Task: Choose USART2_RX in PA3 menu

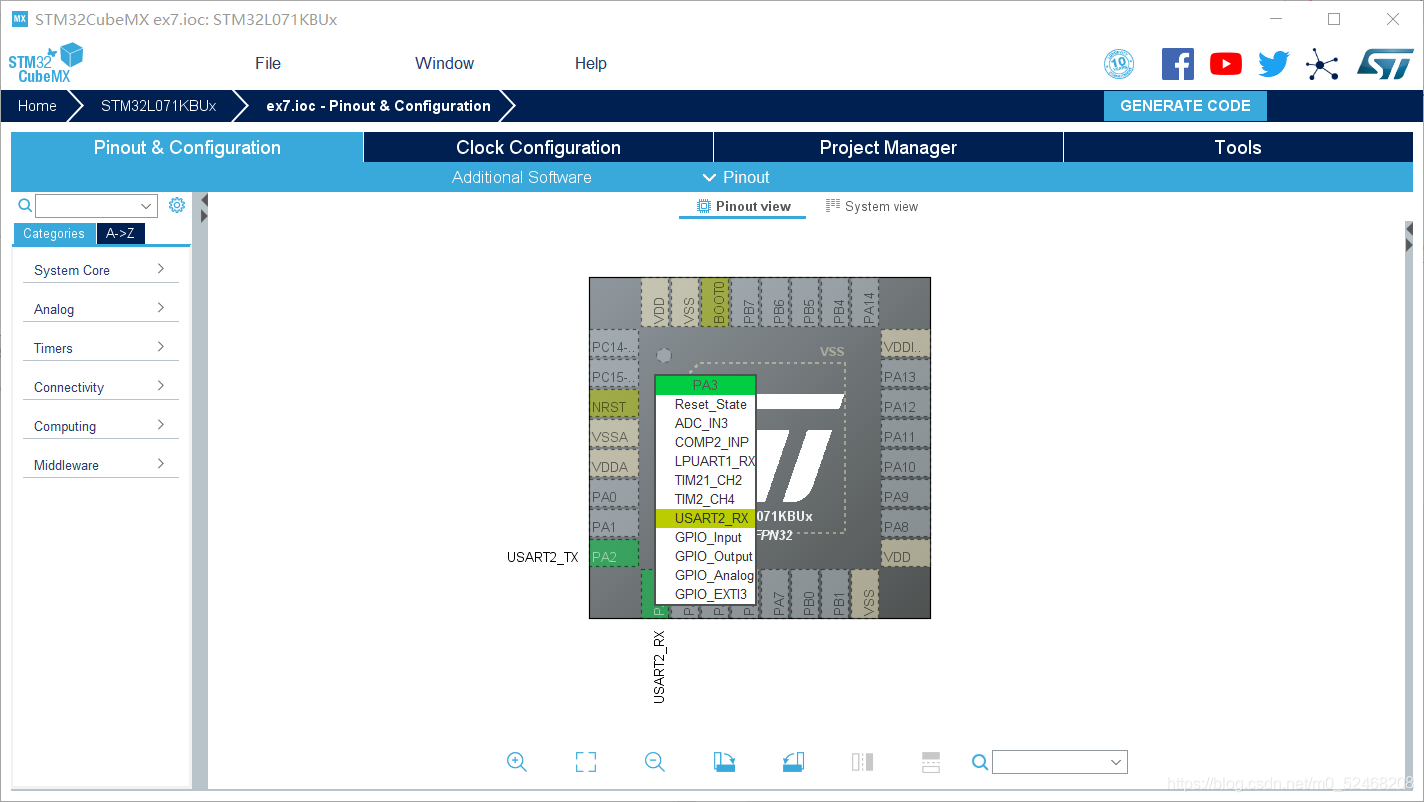Action: [x=705, y=518]
